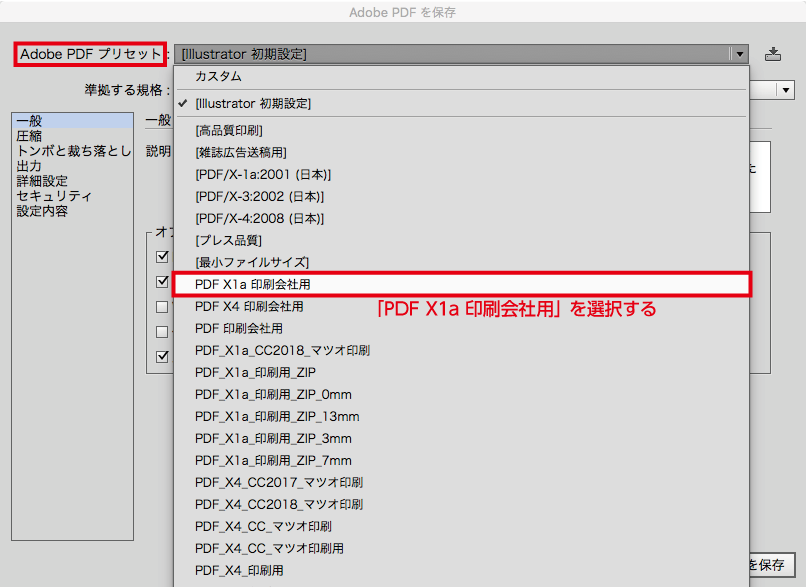The image size is (806, 587).
Task: Select PDF X1a 印刷会社用 preset
Action: point(461,284)
